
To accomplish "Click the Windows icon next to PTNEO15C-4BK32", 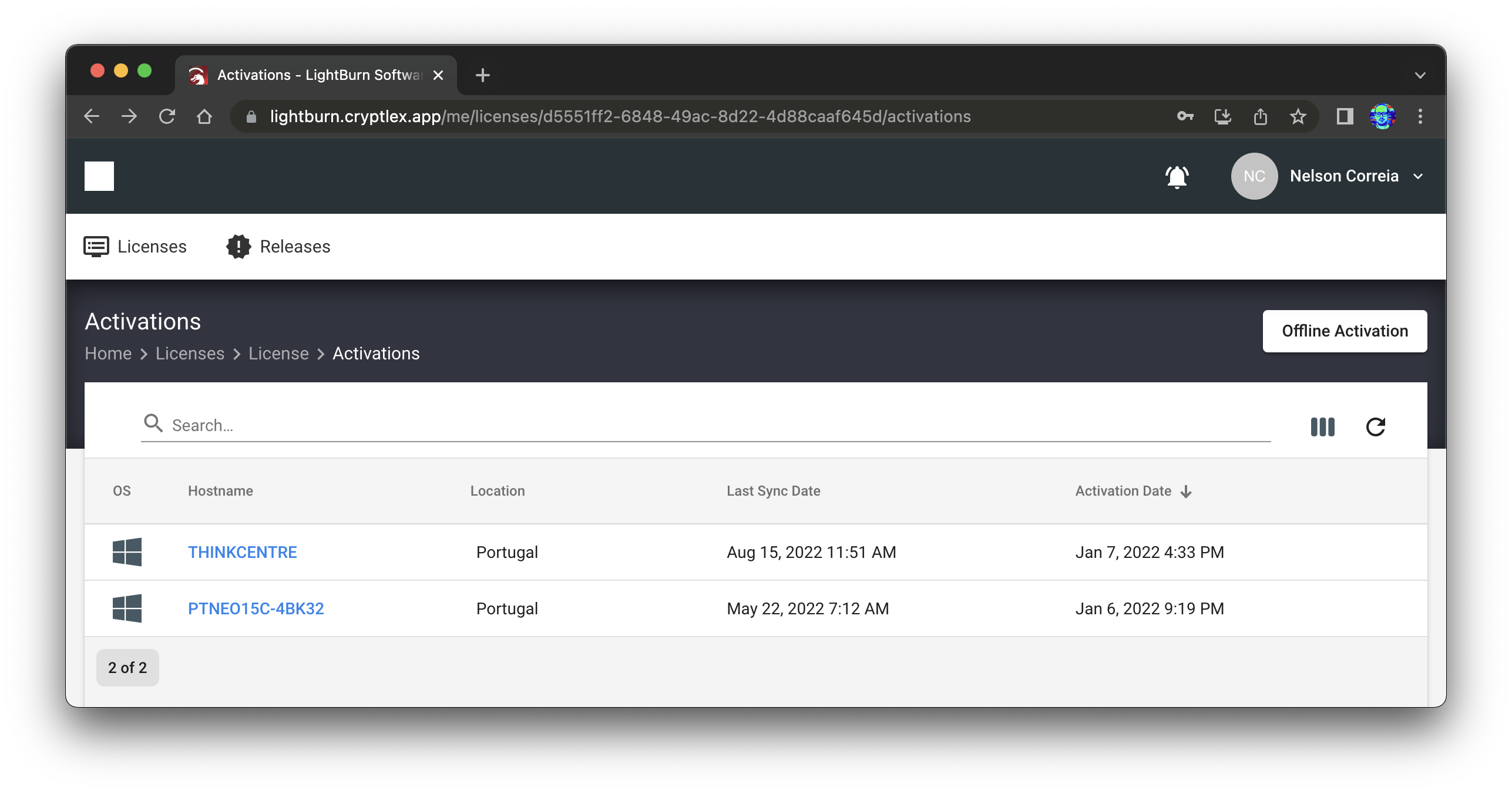I will point(127,608).
